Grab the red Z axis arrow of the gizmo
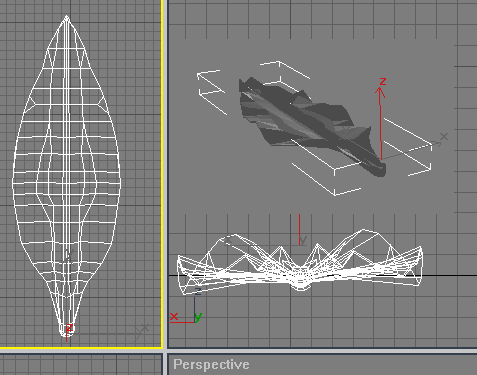 (x=381, y=118)
